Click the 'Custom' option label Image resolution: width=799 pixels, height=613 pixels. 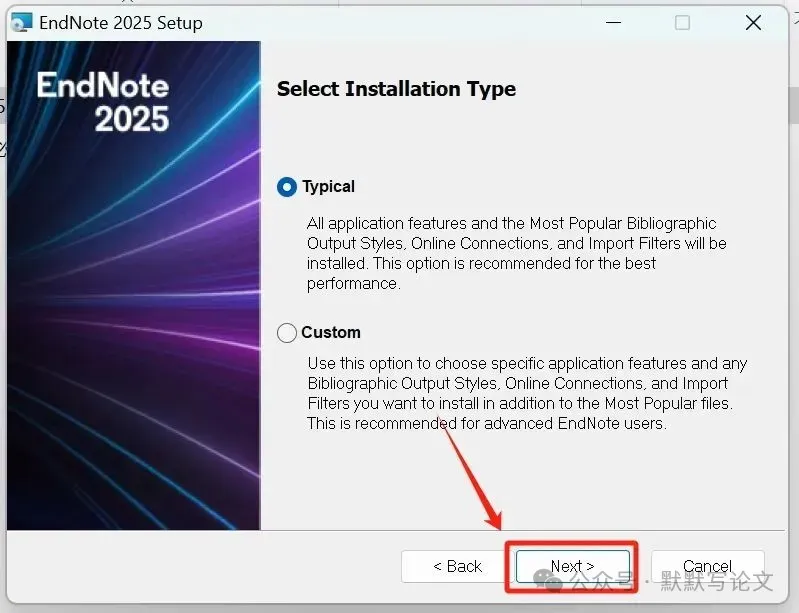pos(331,332)
